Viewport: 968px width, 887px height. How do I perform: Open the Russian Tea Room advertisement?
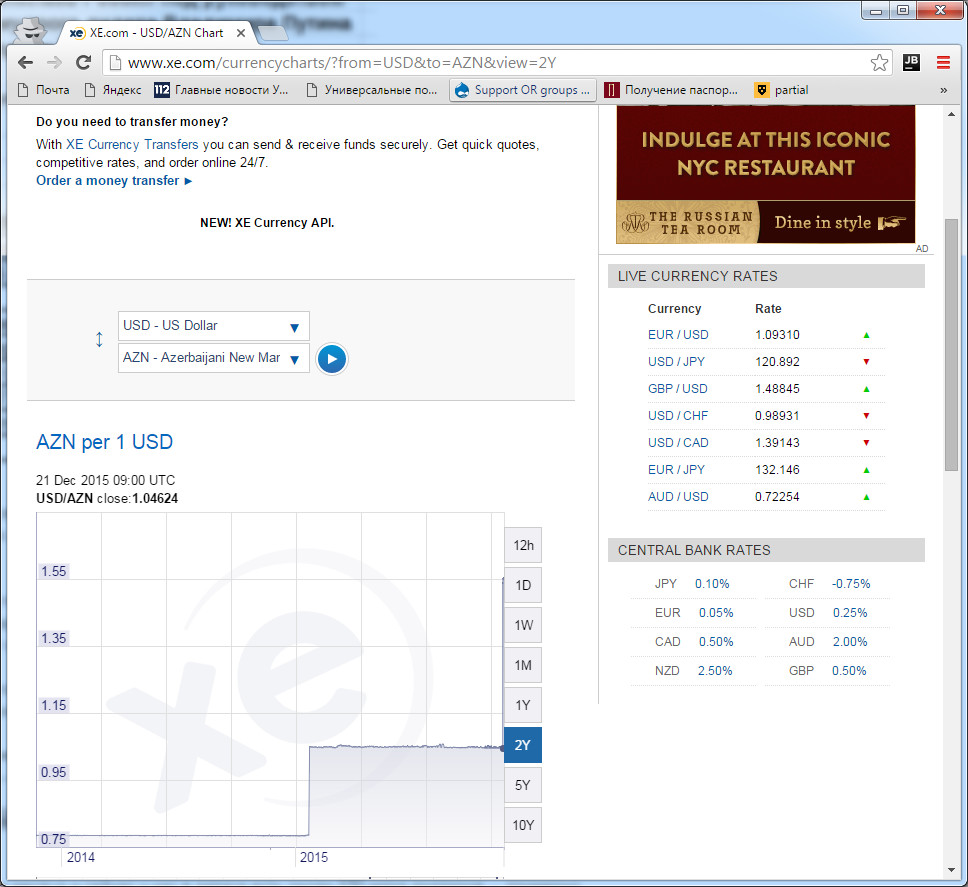coord(766,174)
